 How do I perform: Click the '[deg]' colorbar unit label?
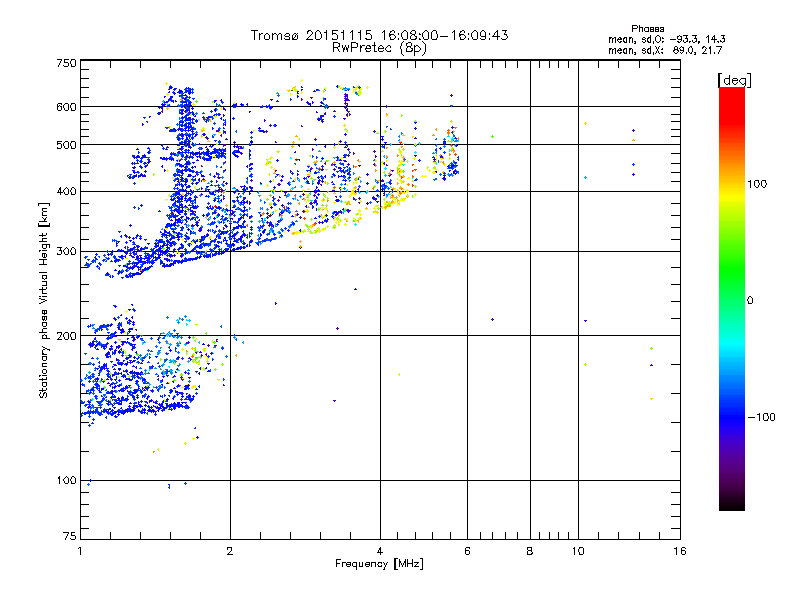click(x=734, y=80)
